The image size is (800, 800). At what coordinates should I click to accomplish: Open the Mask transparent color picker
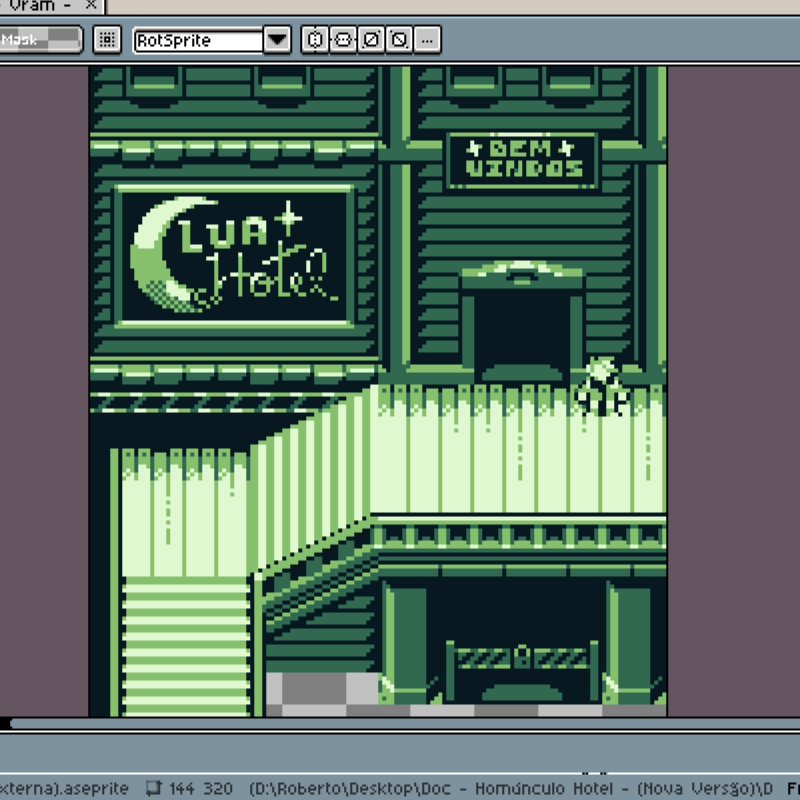[x=40, y=40]
